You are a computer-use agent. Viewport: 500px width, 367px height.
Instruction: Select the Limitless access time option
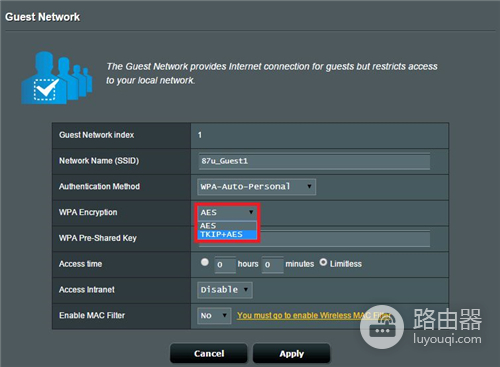pos(323,262)
